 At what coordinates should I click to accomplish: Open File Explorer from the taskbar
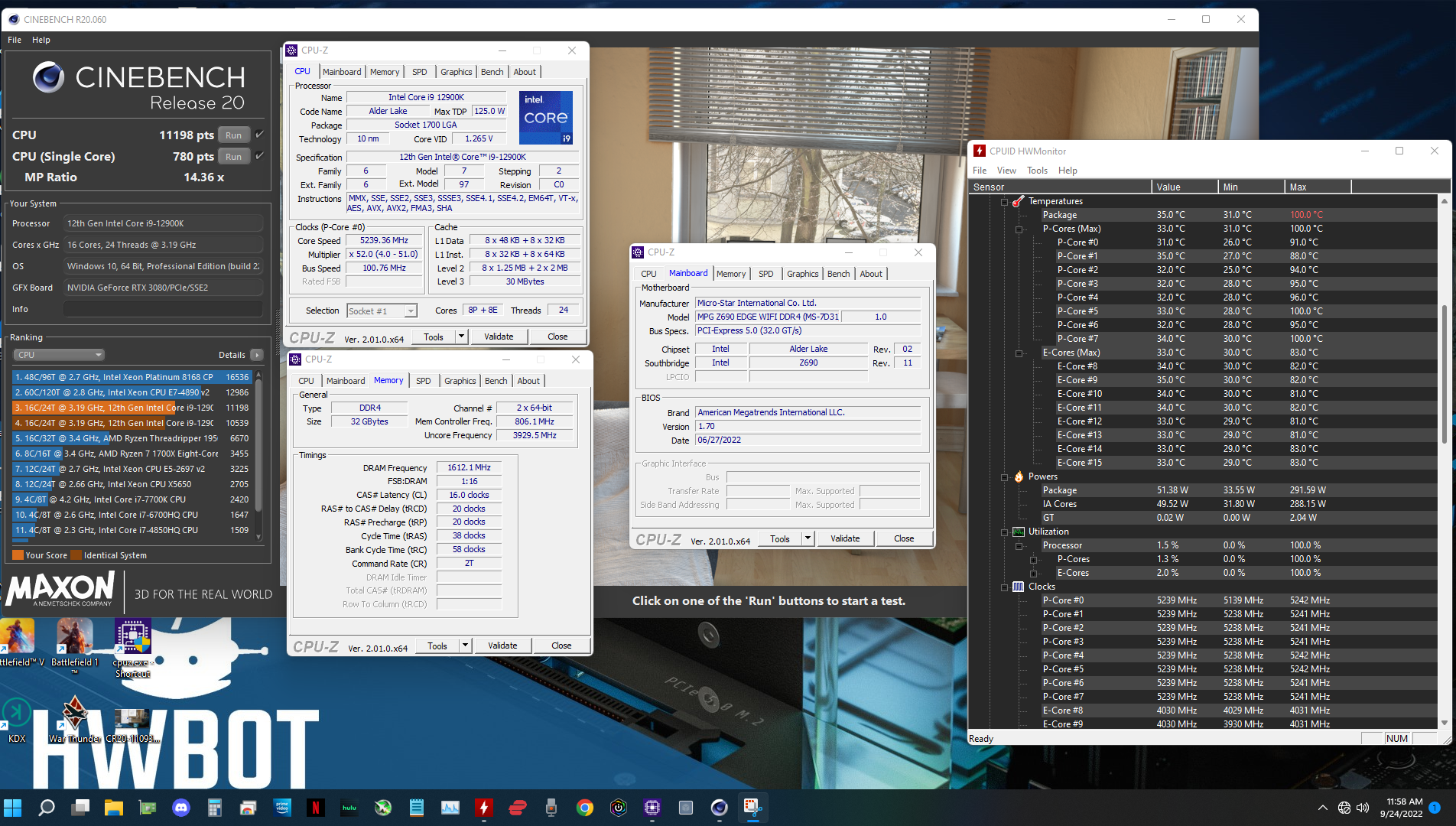[x=114, y=808]
